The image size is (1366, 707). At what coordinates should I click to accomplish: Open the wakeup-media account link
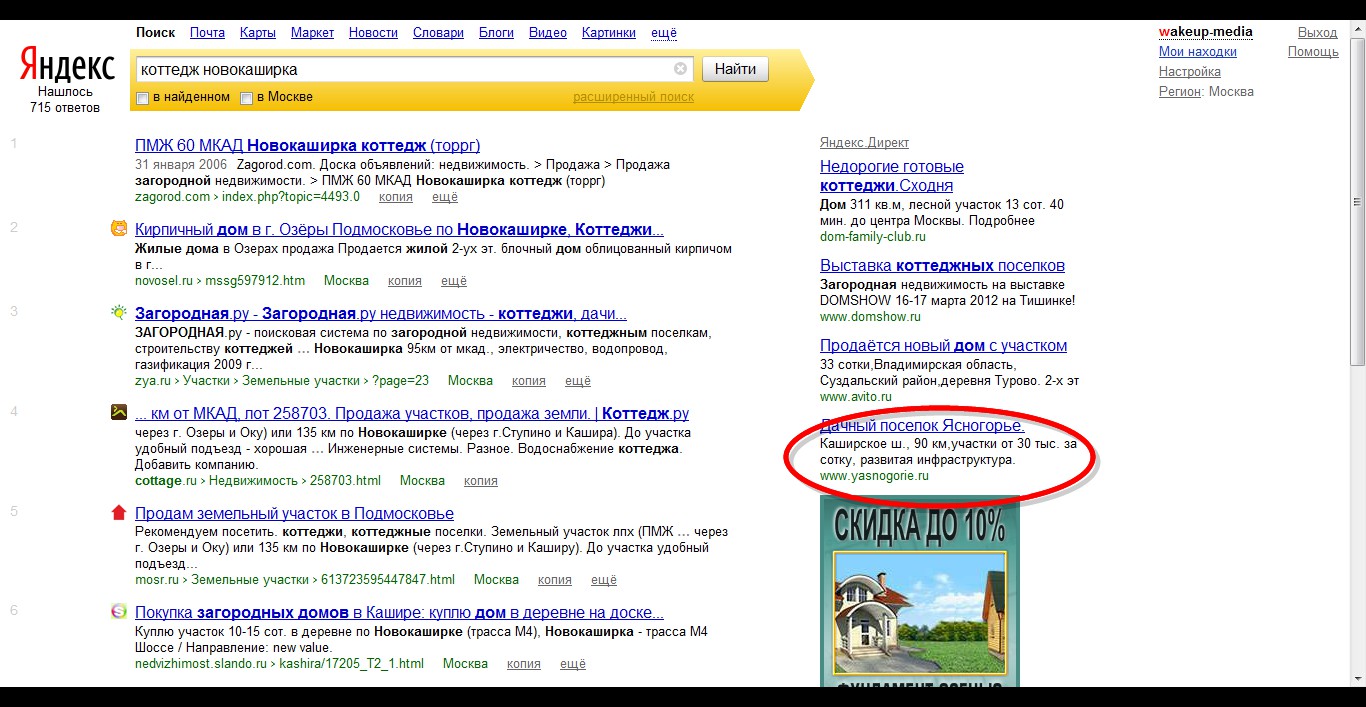tap(1205, 32)
